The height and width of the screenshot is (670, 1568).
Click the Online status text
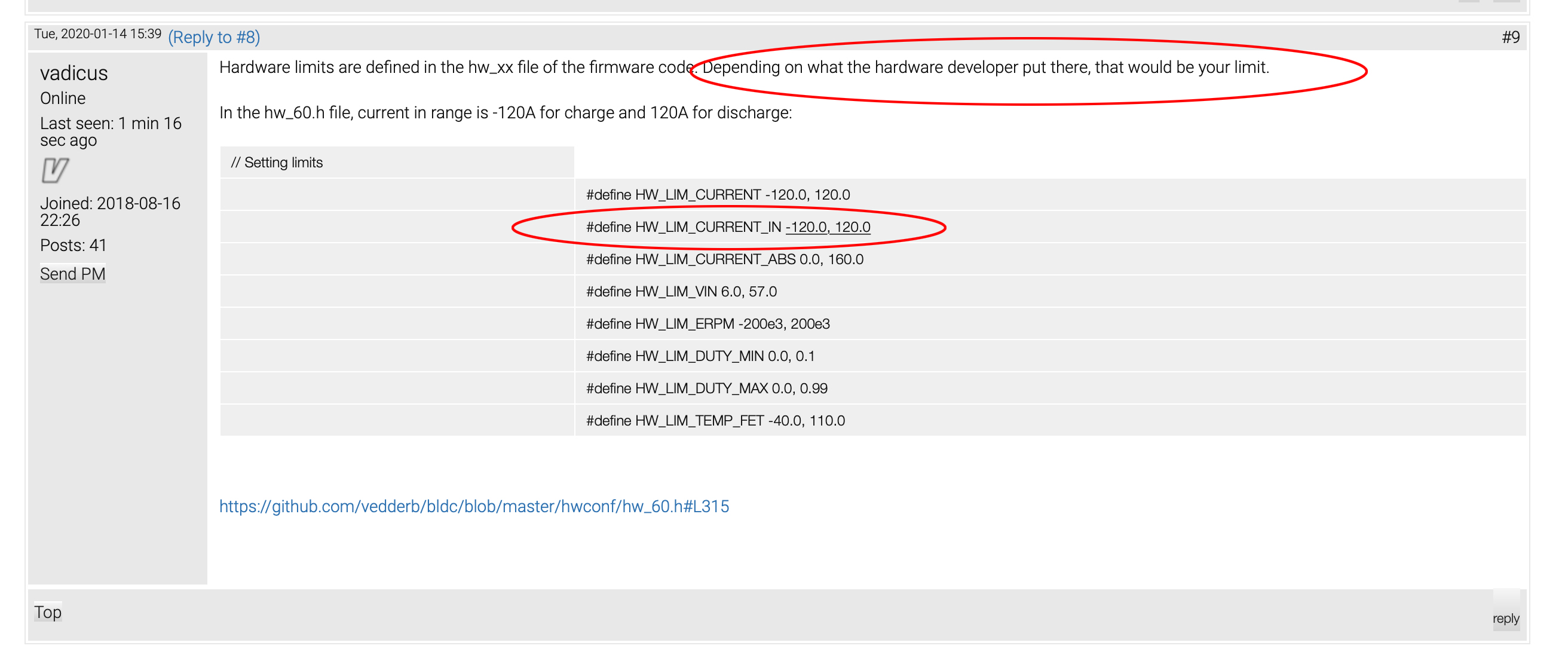63,98
